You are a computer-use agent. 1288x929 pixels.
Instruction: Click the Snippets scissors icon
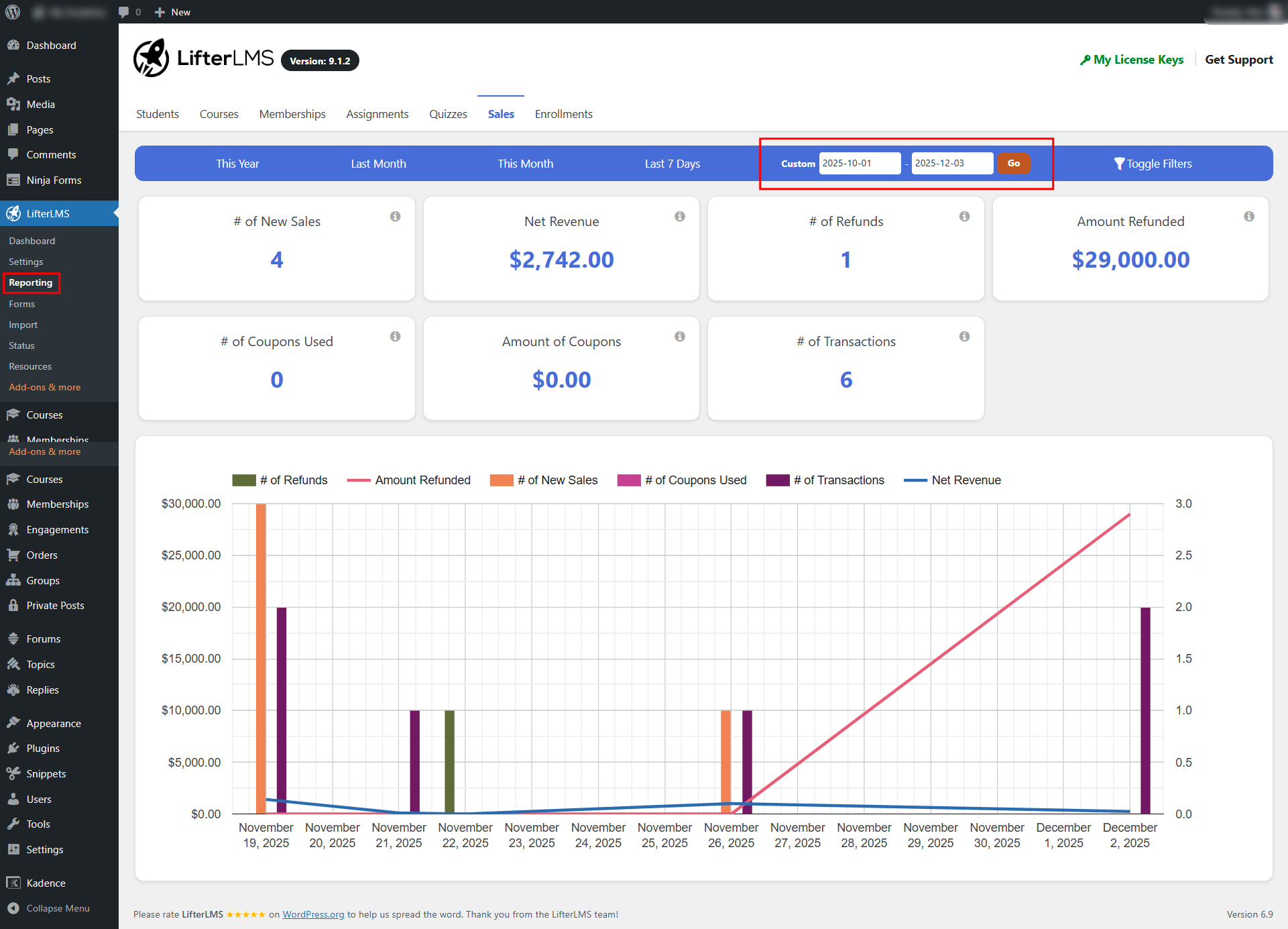13,773
